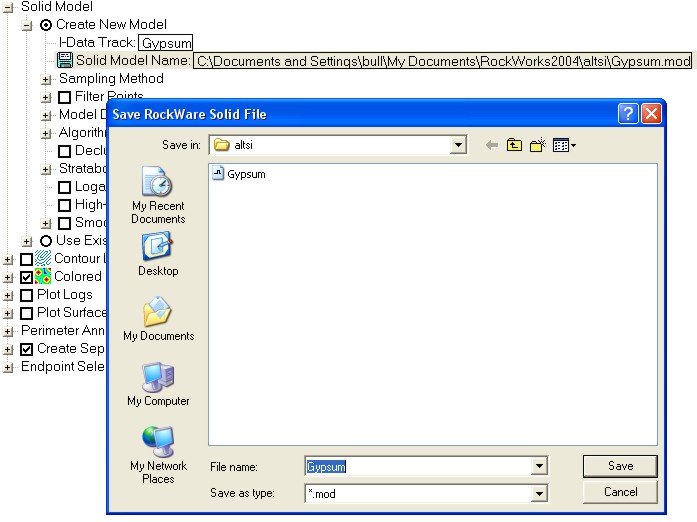Expand the Perimeter Annotation node
The image size is (697, 522).
pyautogui.click(x=8, y=331)
